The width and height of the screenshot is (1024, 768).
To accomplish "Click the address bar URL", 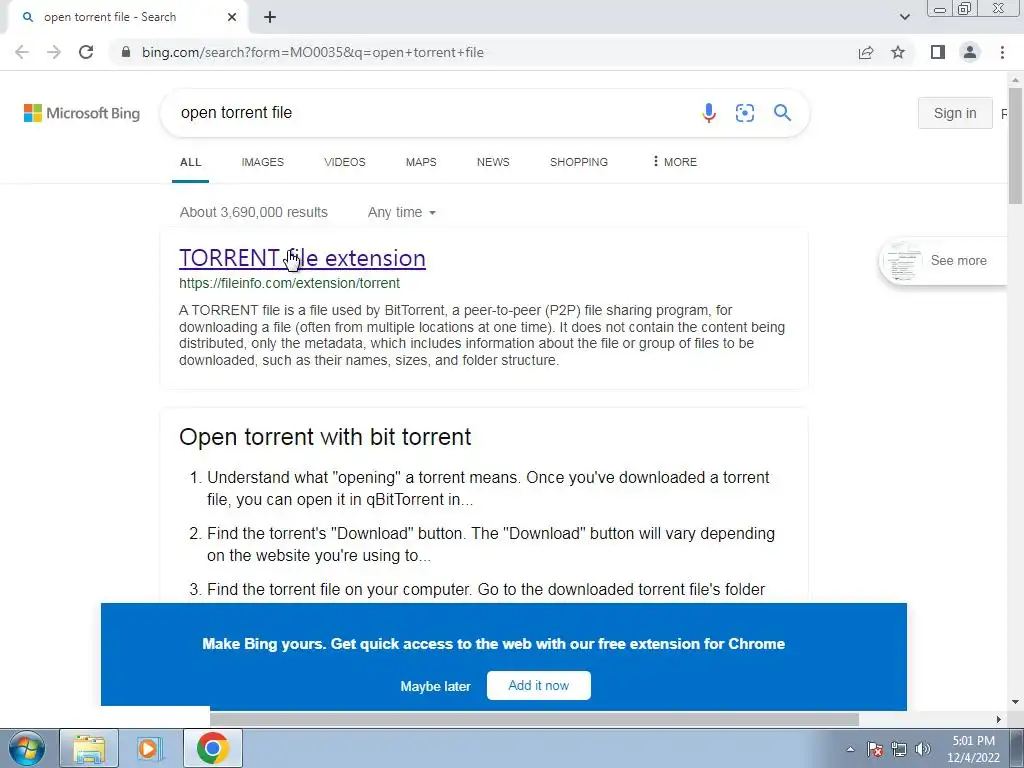I will [x=313, y=52].
